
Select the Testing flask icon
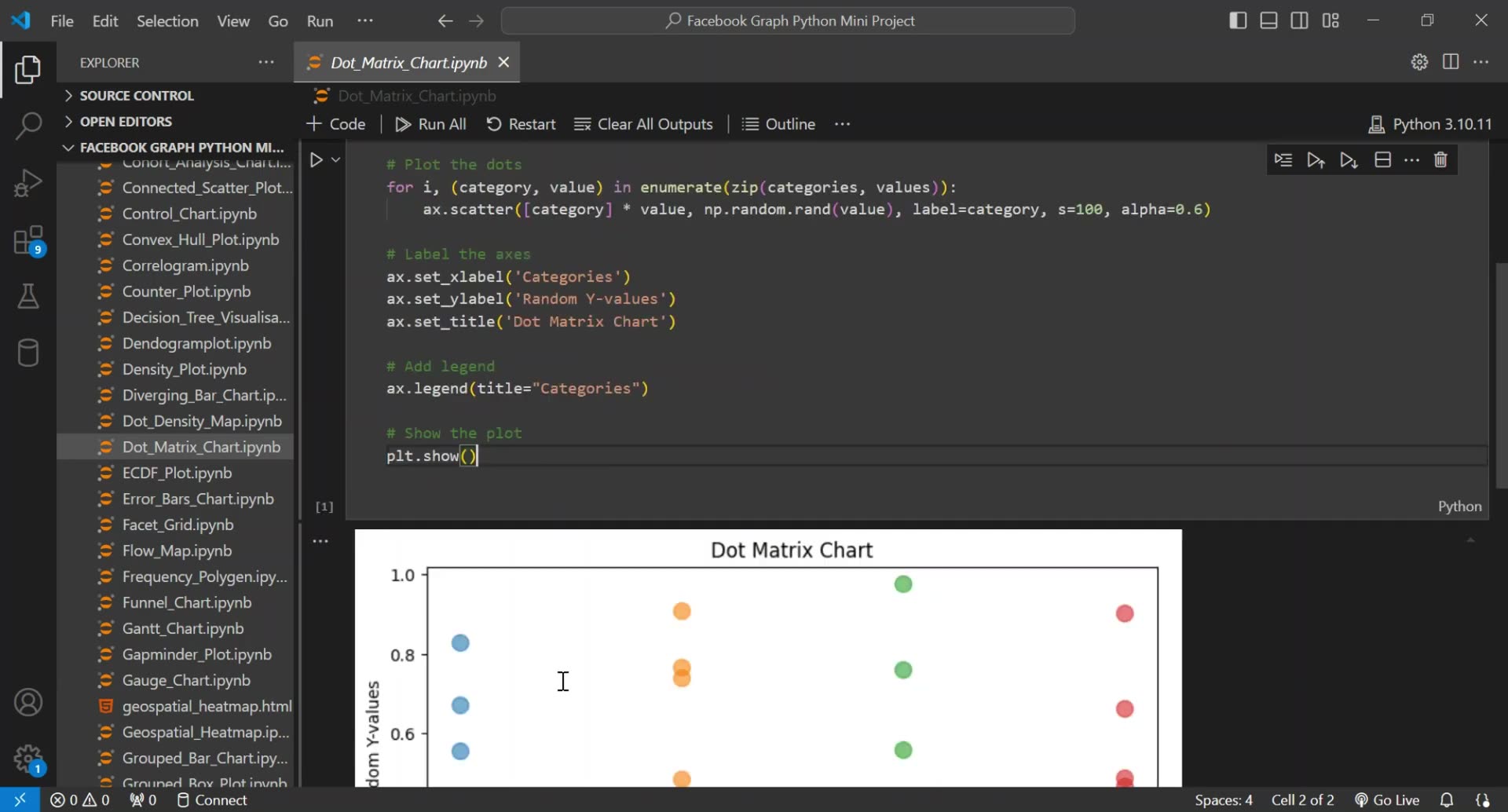pyautogui.click(x=28, y=296)
